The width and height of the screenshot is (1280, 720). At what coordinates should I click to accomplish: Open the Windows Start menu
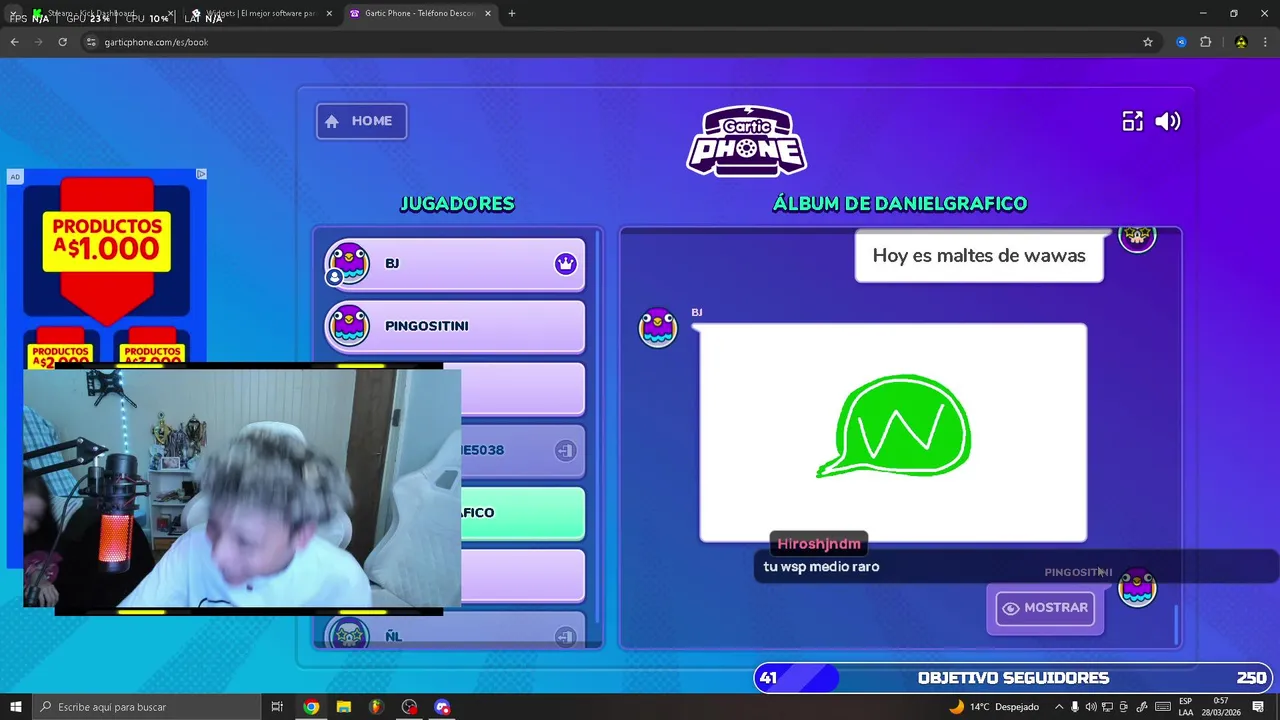(16, 707)
